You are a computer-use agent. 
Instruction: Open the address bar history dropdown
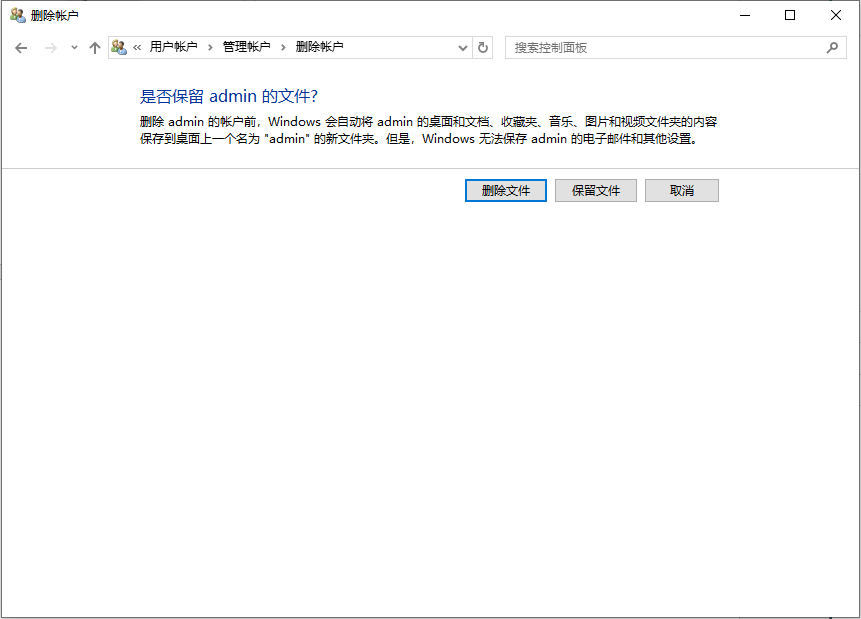click(x=461, y=47)
